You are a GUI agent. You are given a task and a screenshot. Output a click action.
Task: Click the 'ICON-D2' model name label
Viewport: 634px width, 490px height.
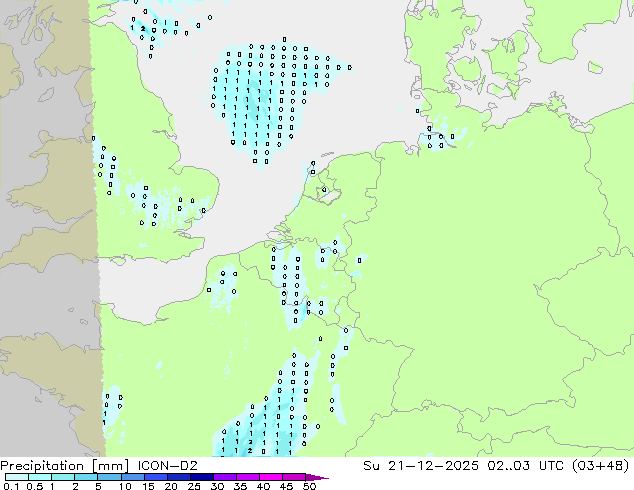[x=167, y=466]
